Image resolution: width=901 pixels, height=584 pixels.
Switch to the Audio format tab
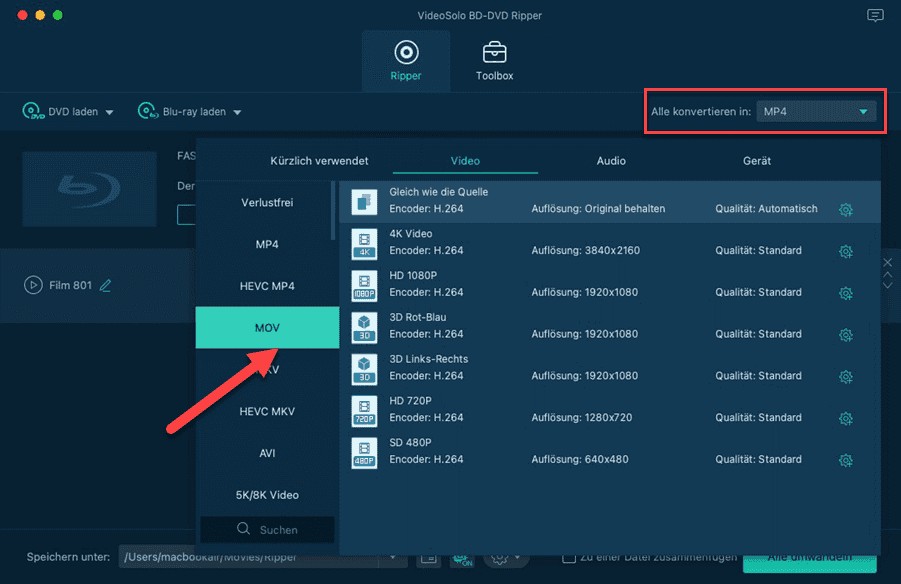pyautogui.click(x=611, y=161)
